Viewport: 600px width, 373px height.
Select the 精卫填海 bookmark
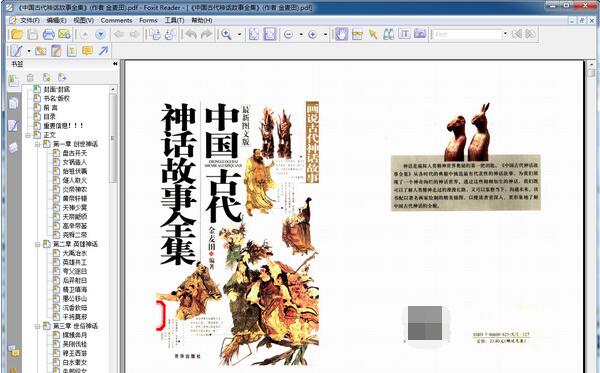pos(75,290)
